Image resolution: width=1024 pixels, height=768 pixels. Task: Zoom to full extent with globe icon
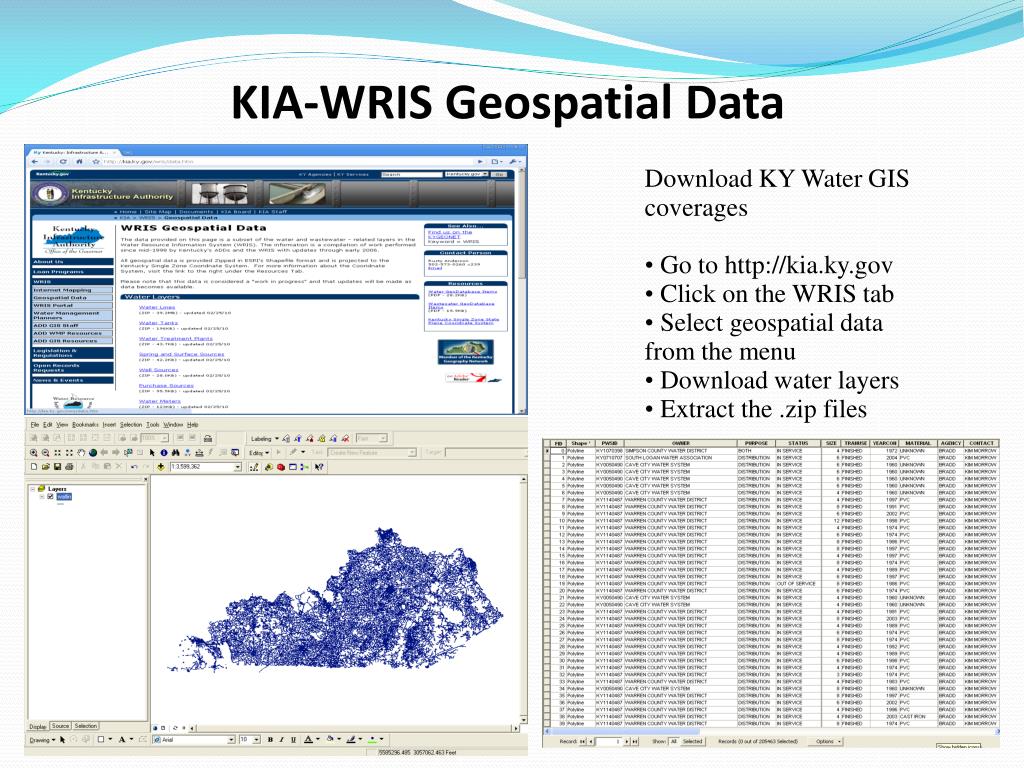pos(93,453)
